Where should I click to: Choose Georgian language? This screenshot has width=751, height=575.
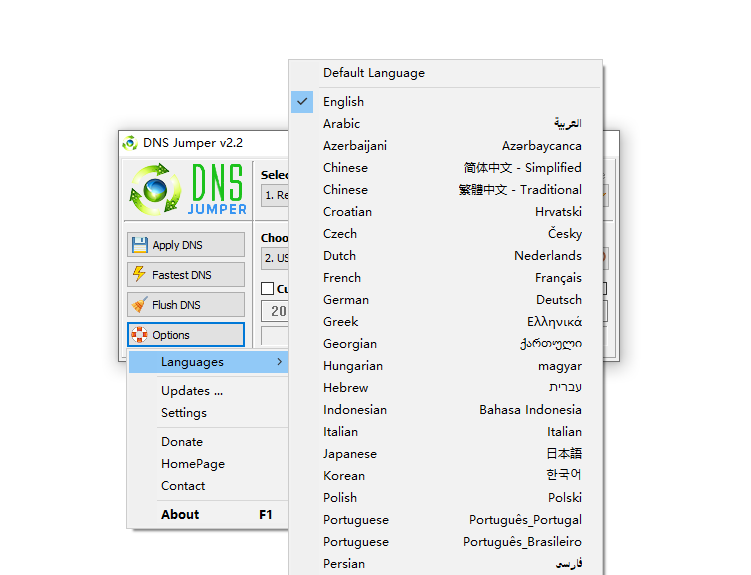pyautogui.click(x=445, y=344)
